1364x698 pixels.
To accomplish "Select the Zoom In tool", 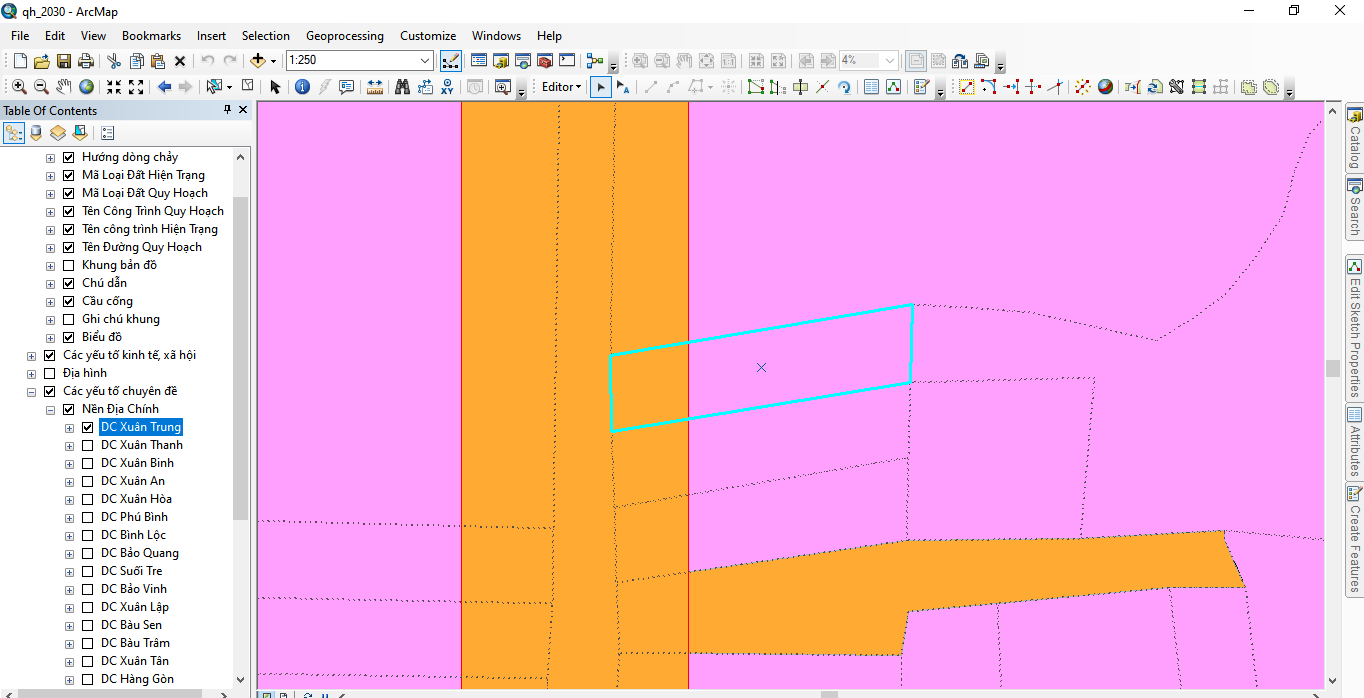I will pyautogui.click(x=19, y=87).
